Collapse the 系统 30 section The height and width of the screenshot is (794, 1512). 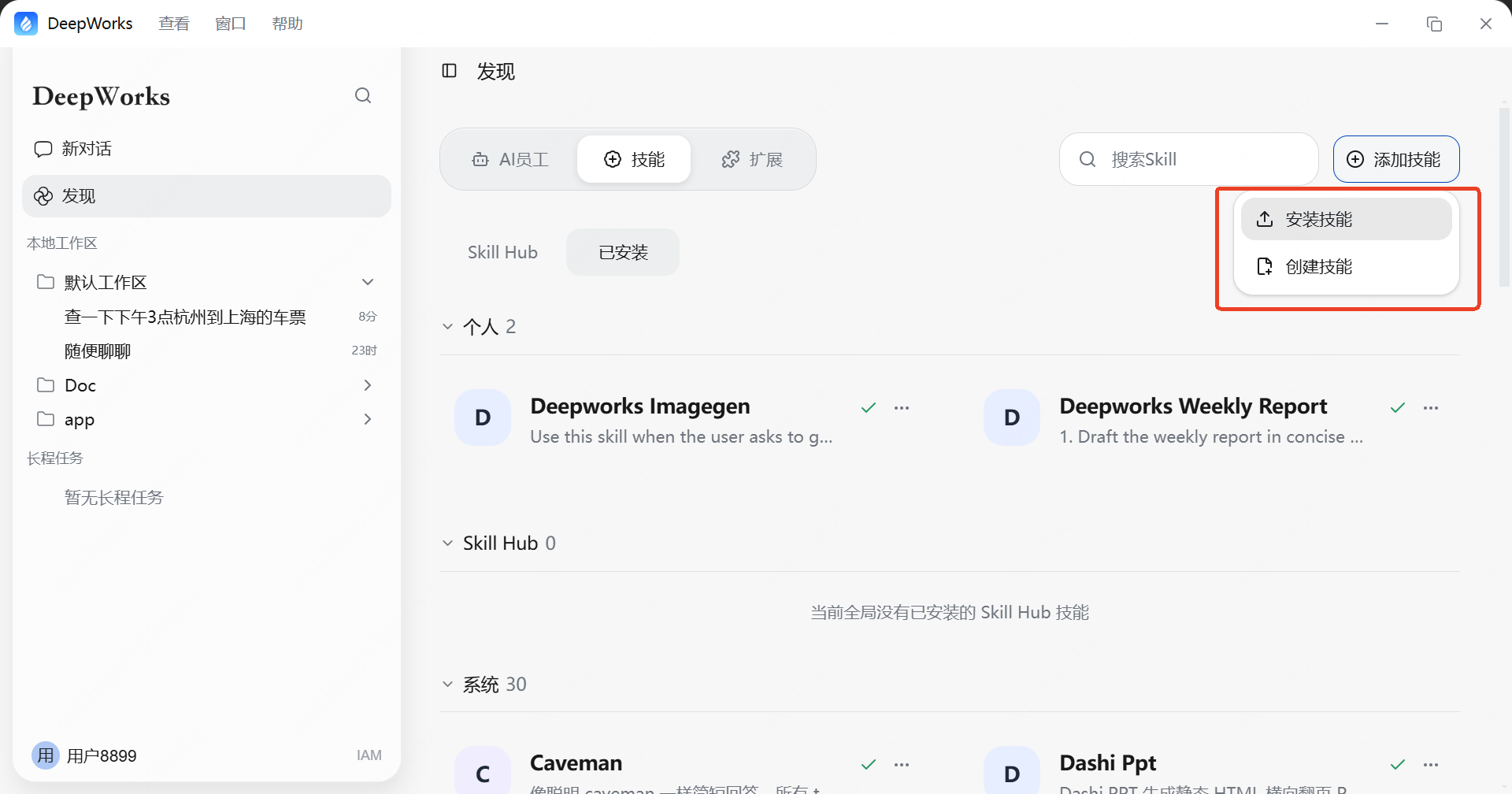pos(448,684)
